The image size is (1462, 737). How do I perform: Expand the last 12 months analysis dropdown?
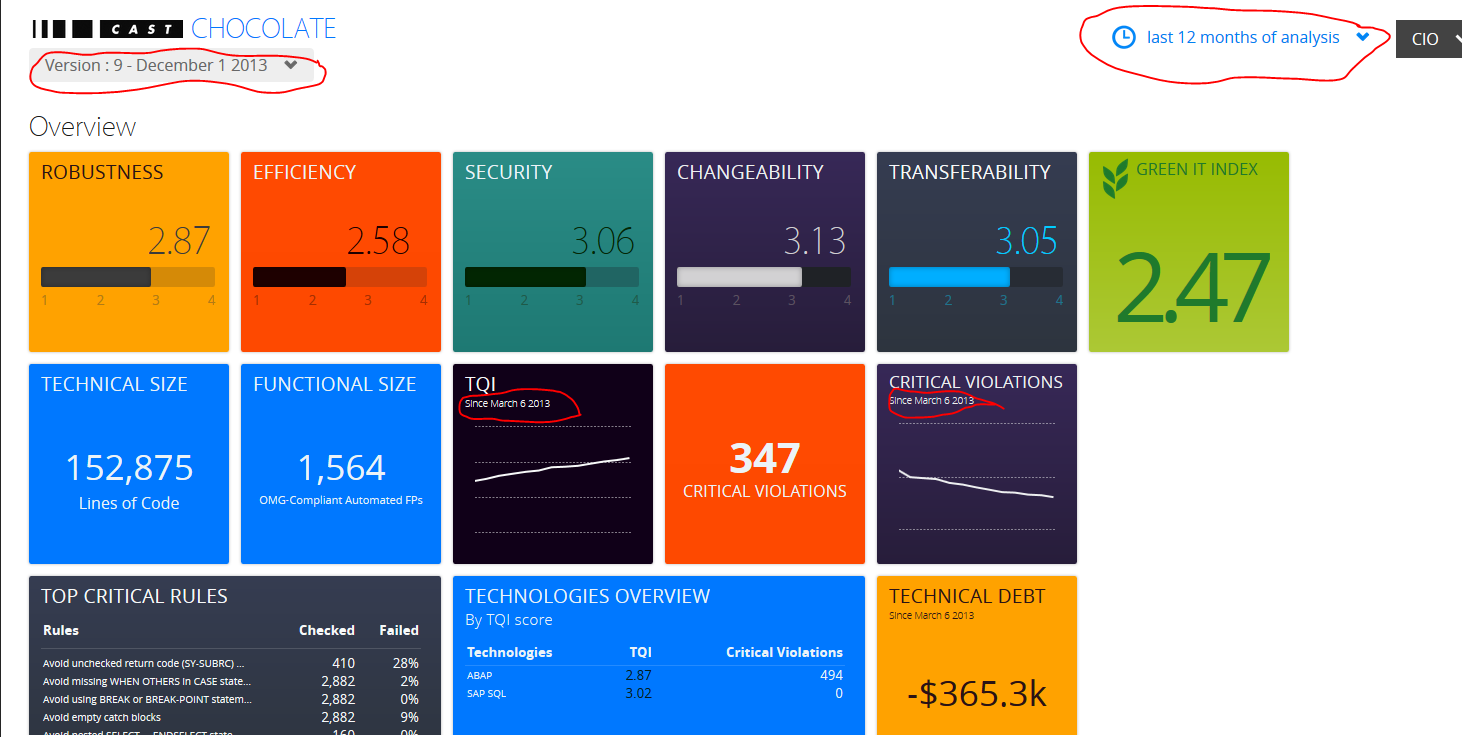point(1240,37)
